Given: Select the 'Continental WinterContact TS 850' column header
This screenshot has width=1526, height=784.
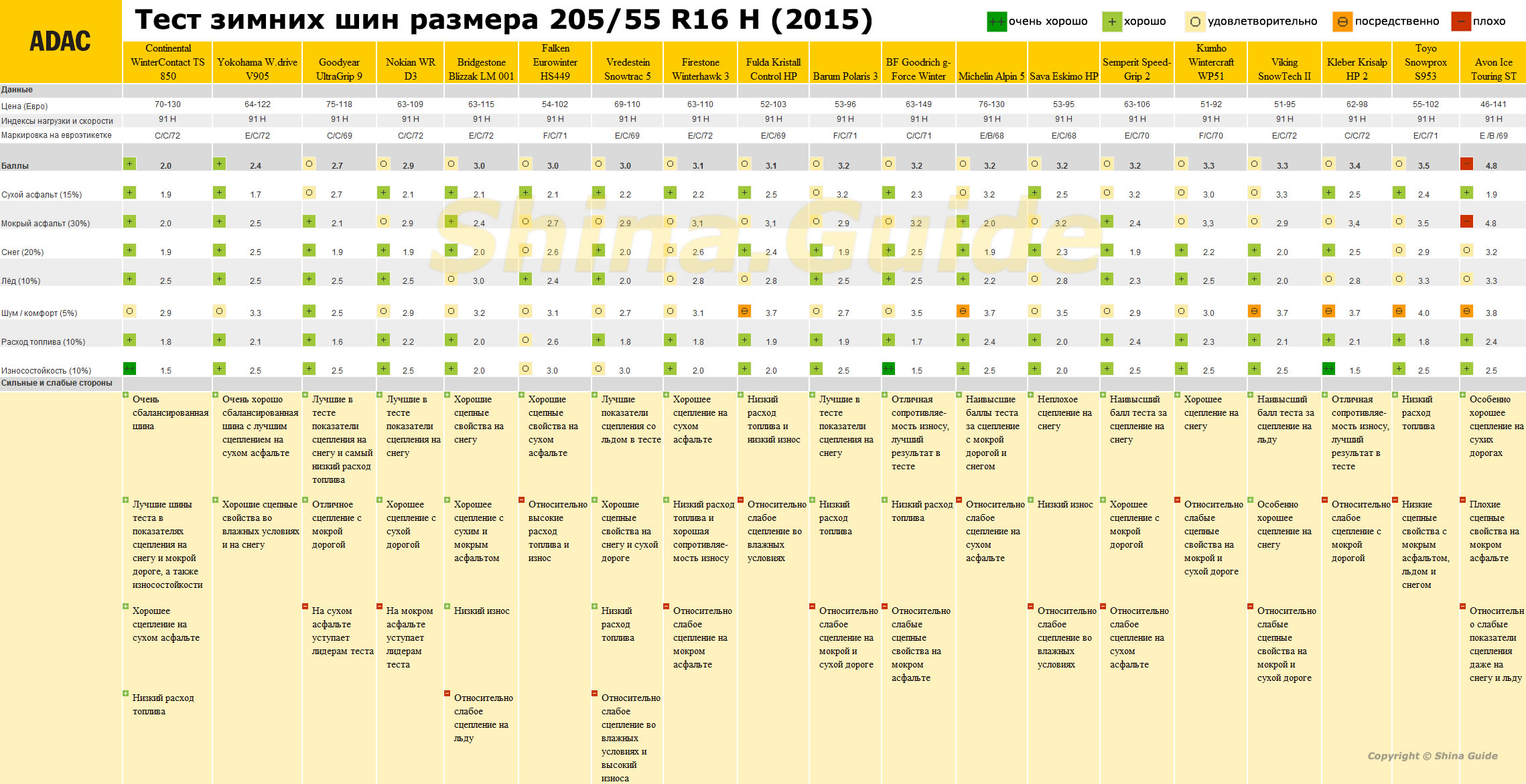Looking at the screenshot, I should 167,62.
